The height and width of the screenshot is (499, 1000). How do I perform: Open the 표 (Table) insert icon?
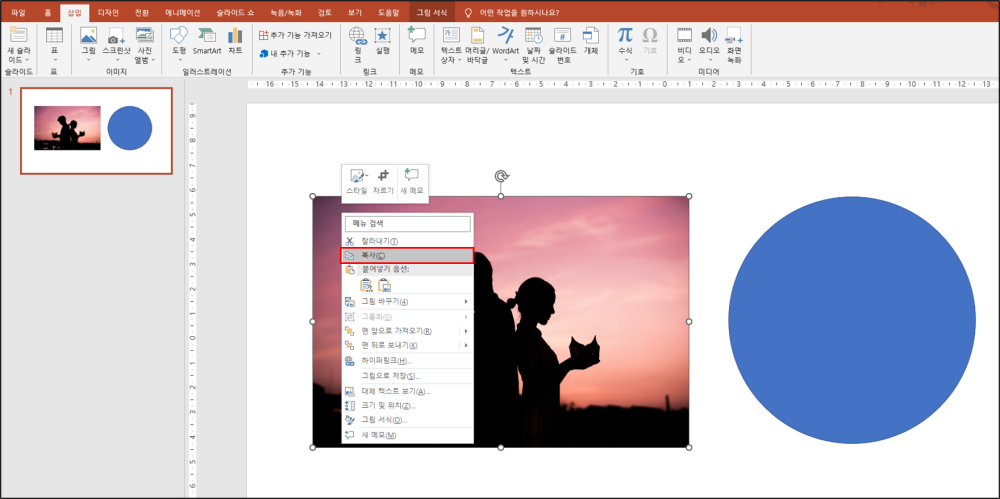54,36
